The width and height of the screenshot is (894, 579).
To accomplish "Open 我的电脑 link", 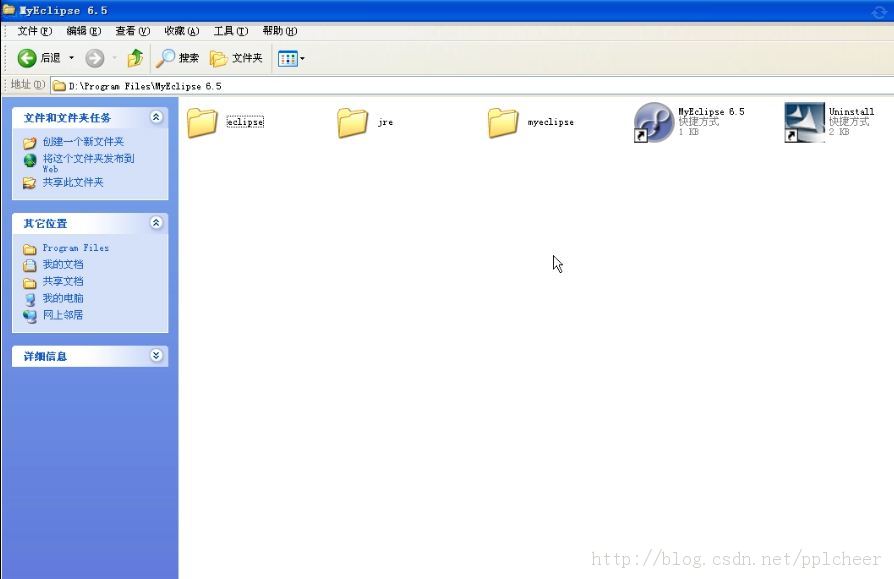I will [63, 298].
